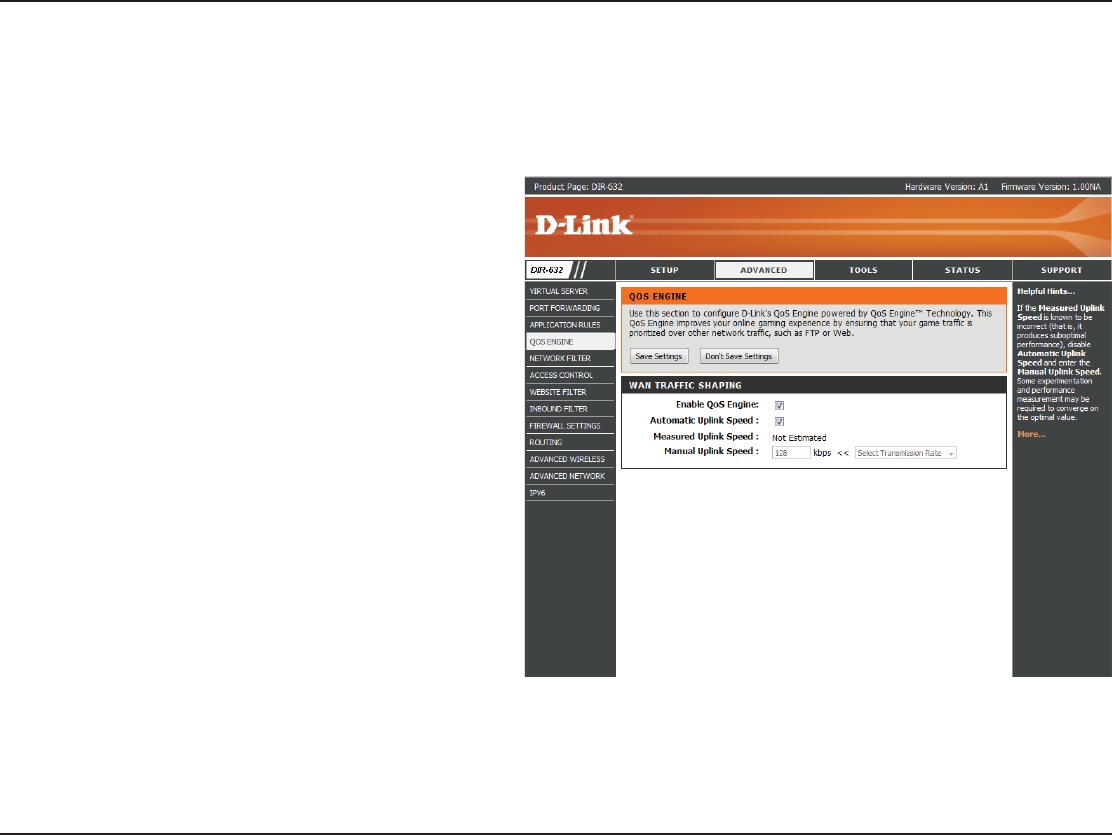Image resolution: width=1112 pixels, height=835 pixels.
Task: Click the Firmware Version: 1.00NA text
Action: click(x=1050, y=187)
